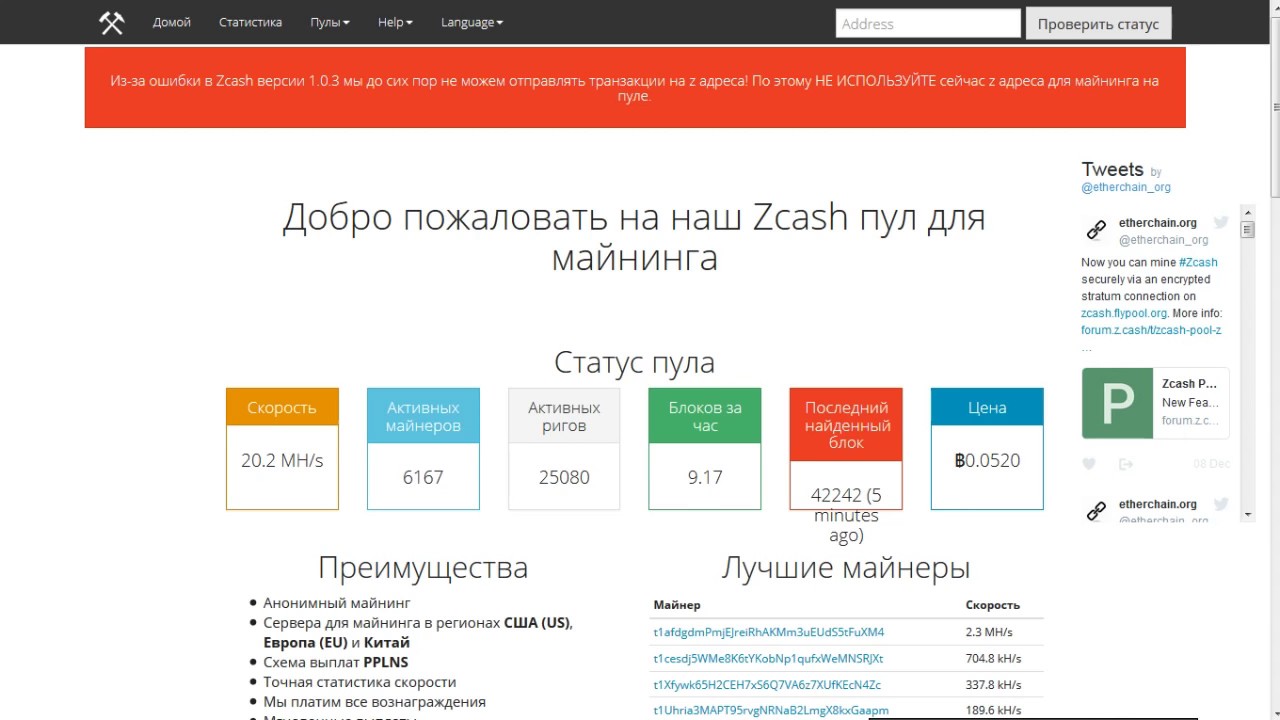Click the 08 Dec tweet date
The height and width of the screenshot is (720, 1280).
point(1212,464)
